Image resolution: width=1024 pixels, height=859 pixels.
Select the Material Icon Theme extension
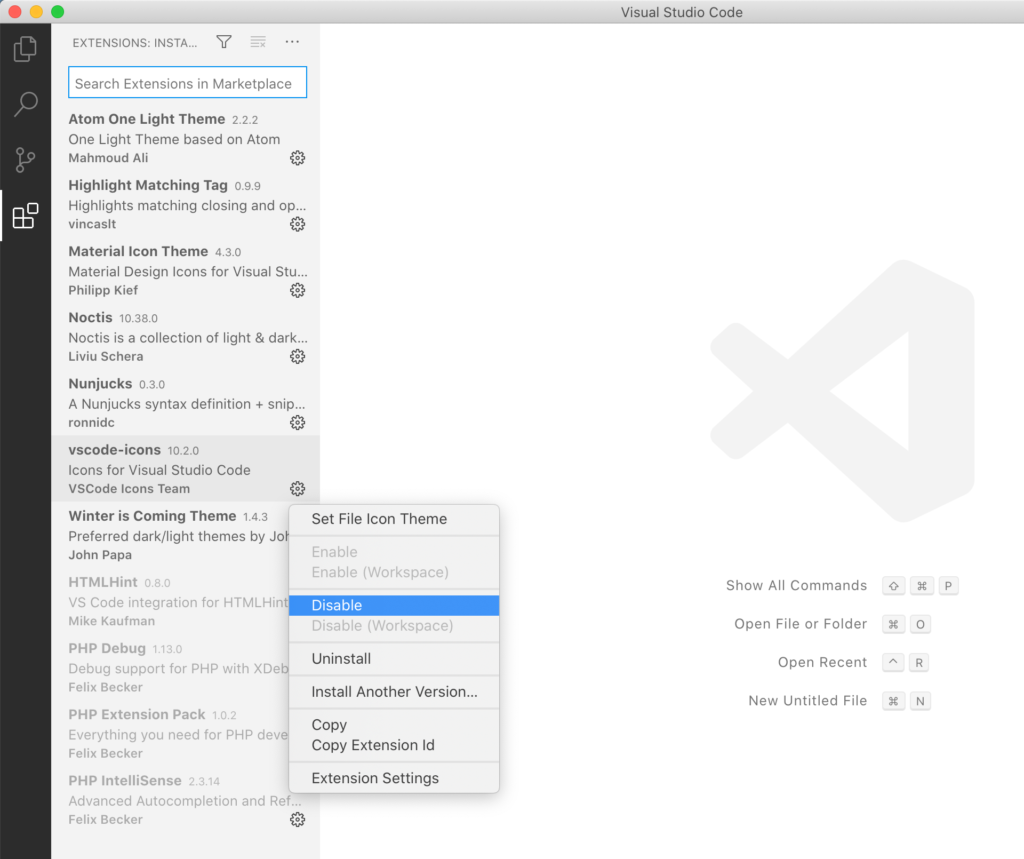[x=185, y=270]
